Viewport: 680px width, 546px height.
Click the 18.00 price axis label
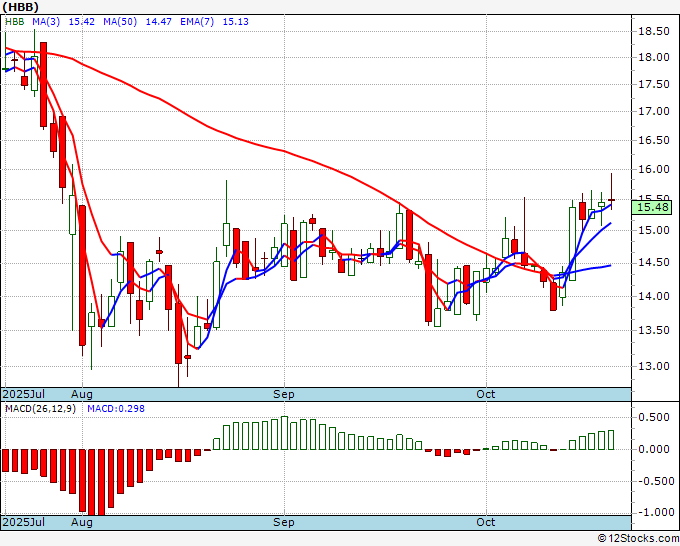pos(654,57)
